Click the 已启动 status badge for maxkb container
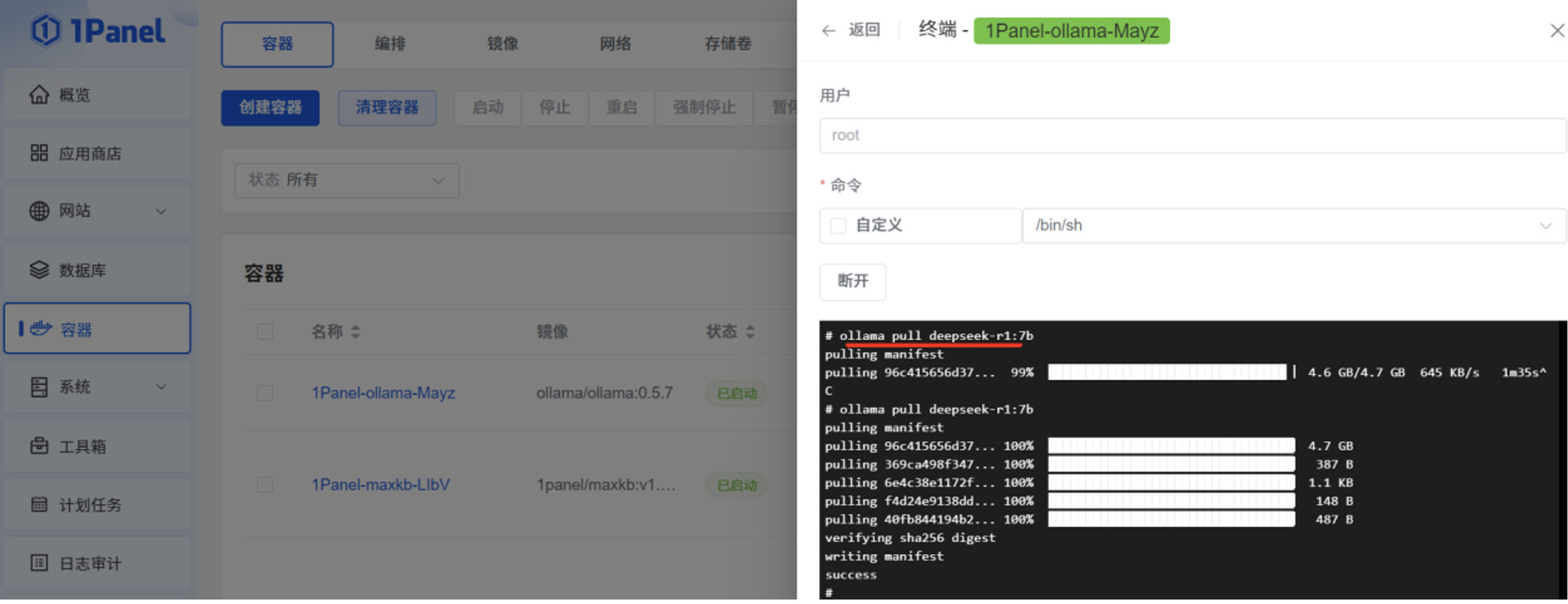 pyautogui.click(x=736, y=485)
